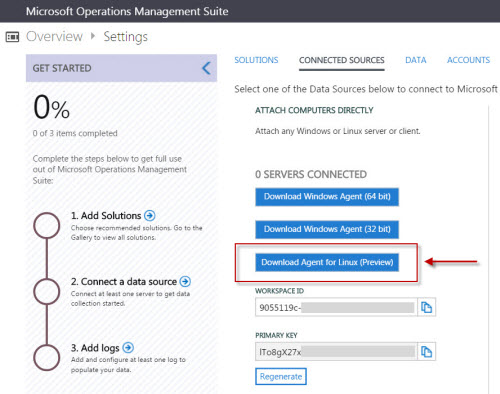Download Windows Agent (32 bit)
The width and height of the screenshot is (500, 394).
point(327,229)
